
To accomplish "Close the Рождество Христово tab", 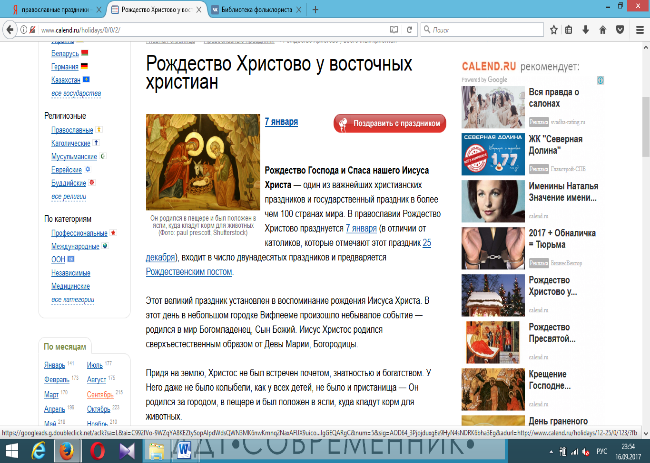I will (x=199, y=10).
